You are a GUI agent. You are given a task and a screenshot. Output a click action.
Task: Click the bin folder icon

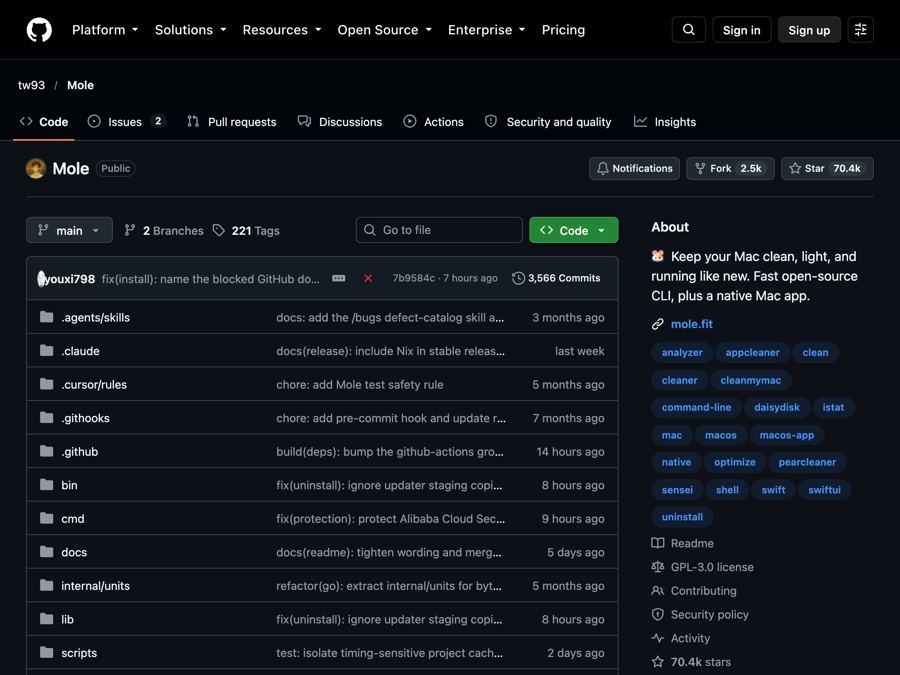point(46,485)
